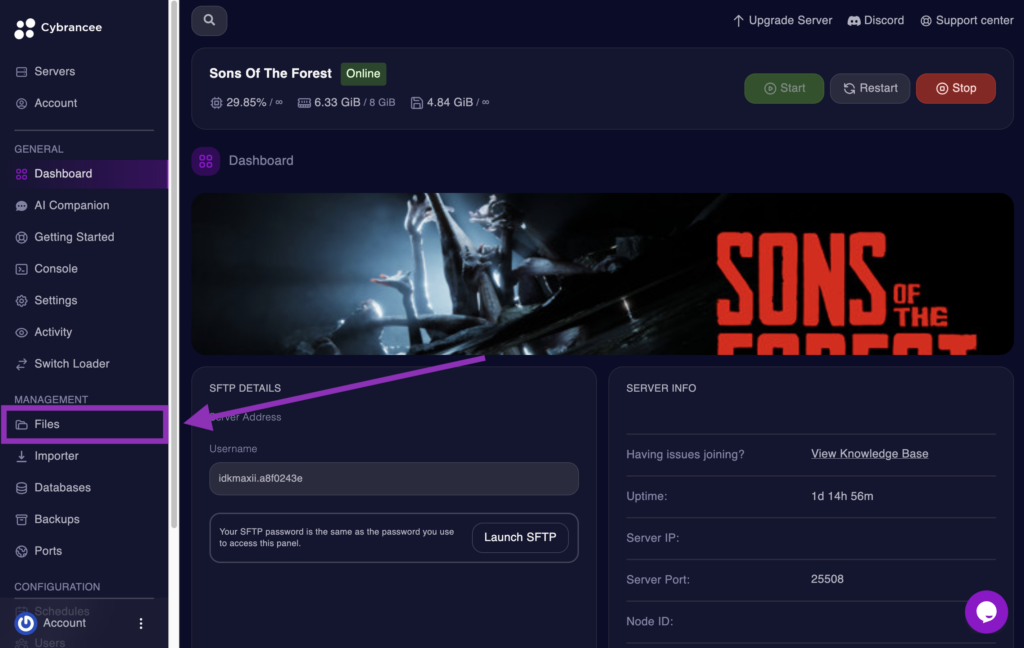Screen dimensions: 1024x648
Task: Click the SFTP username field
Action: coord(393,478)
